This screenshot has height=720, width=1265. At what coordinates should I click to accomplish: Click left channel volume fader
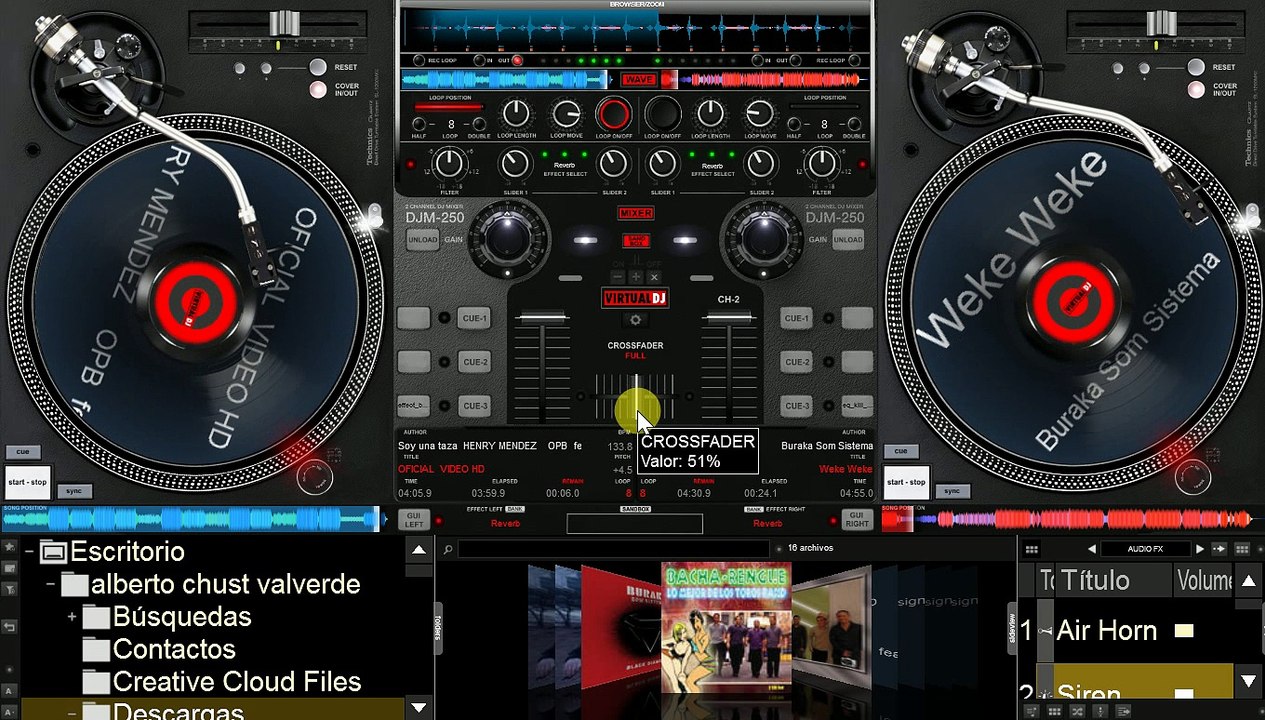pyautogui.click(x=542, y=319)
